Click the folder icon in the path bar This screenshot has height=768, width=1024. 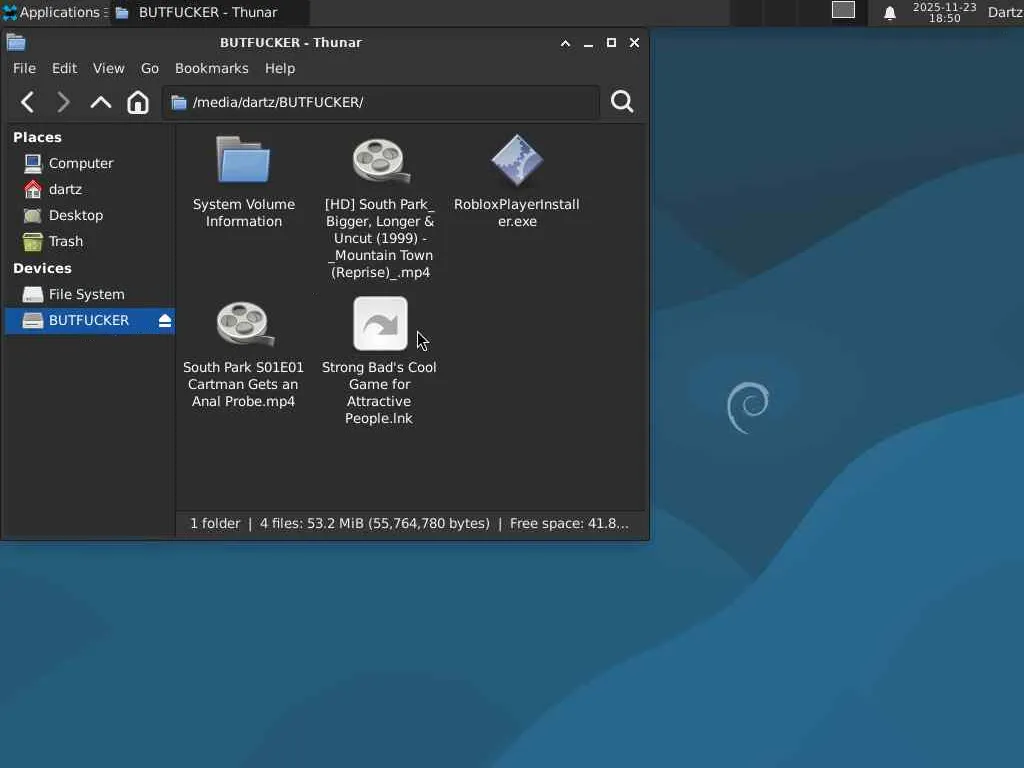point(178,103)
